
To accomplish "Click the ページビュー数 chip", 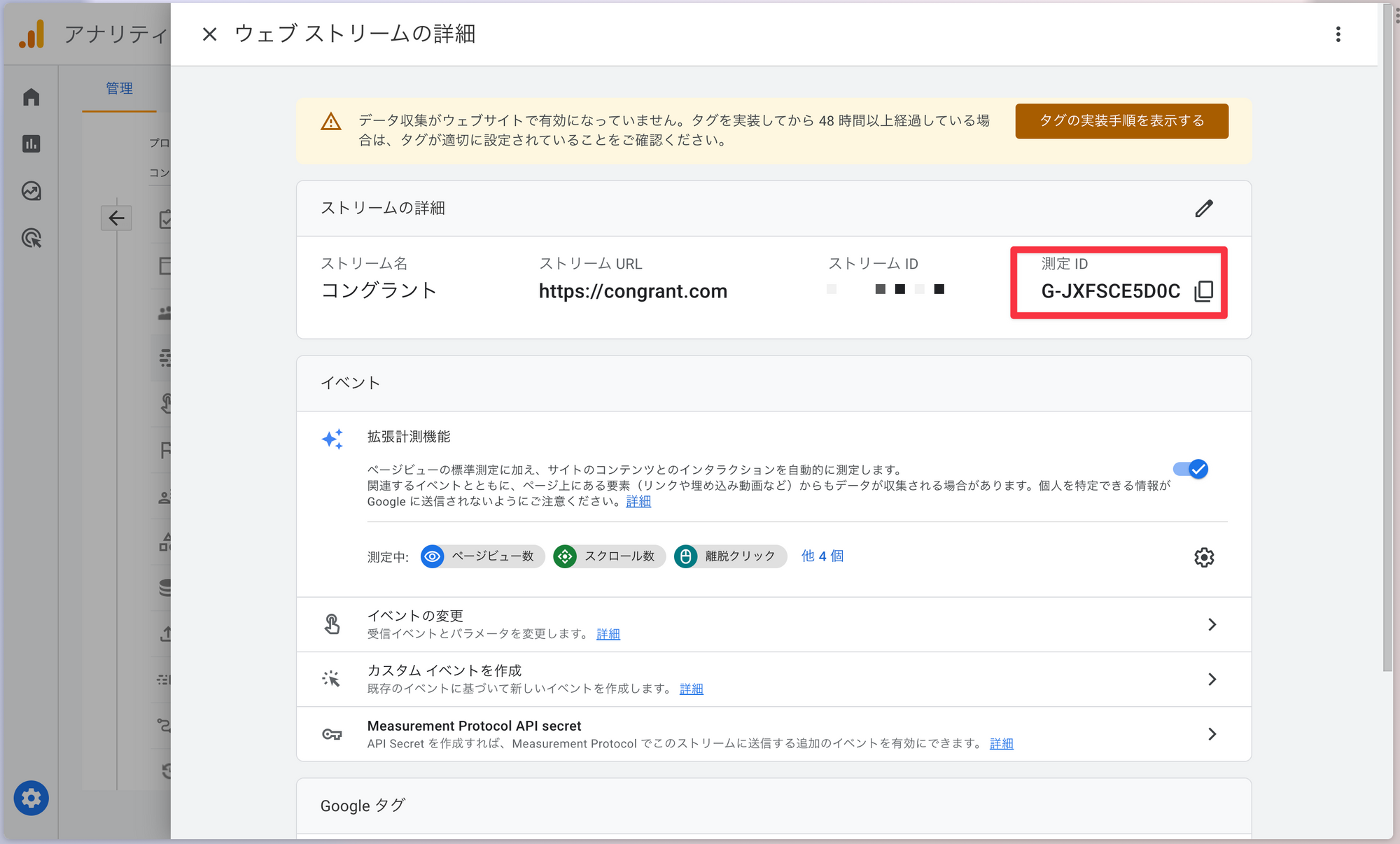I will click(482, 556).
